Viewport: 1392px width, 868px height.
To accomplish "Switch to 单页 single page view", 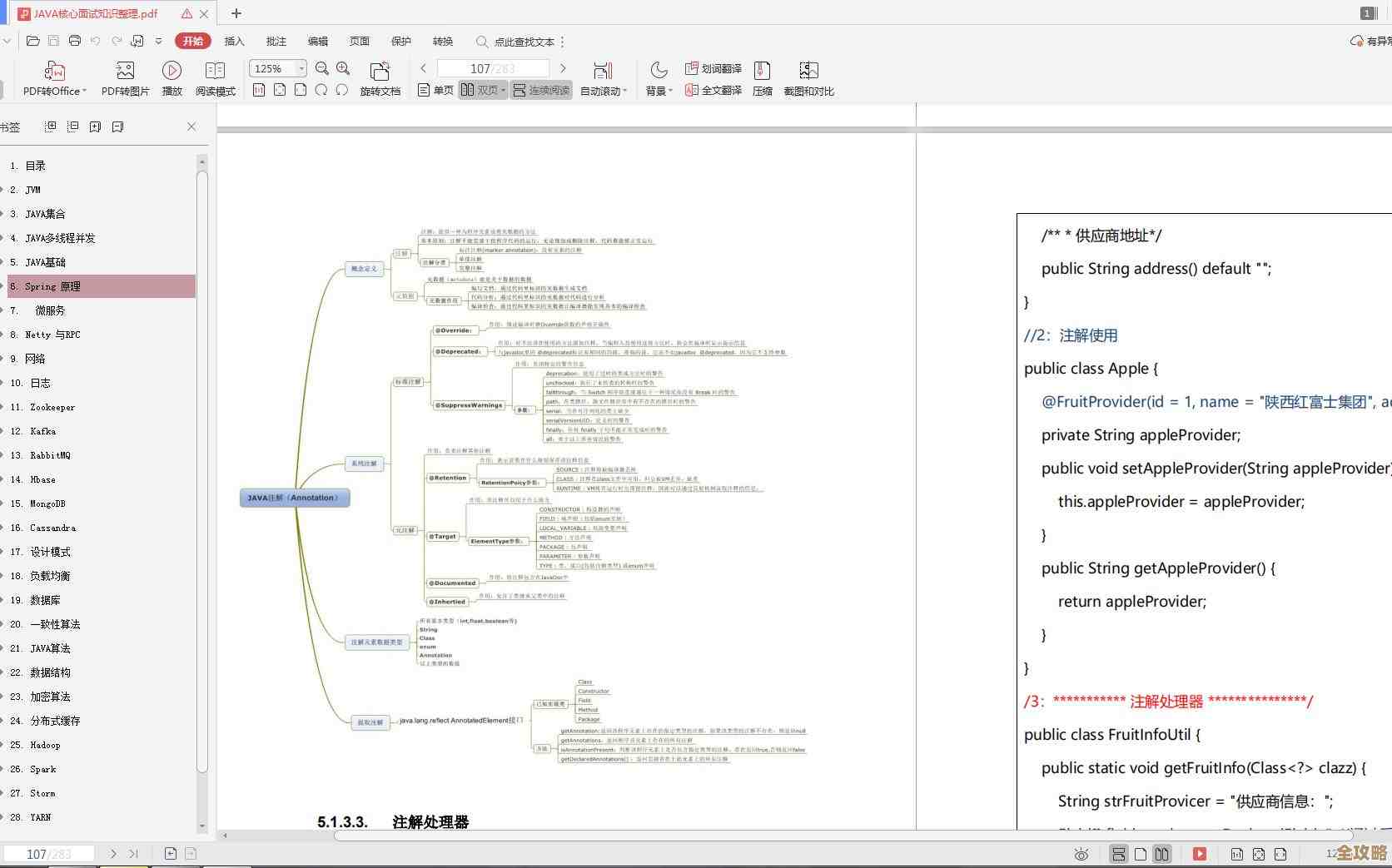I will click(435, 90).
